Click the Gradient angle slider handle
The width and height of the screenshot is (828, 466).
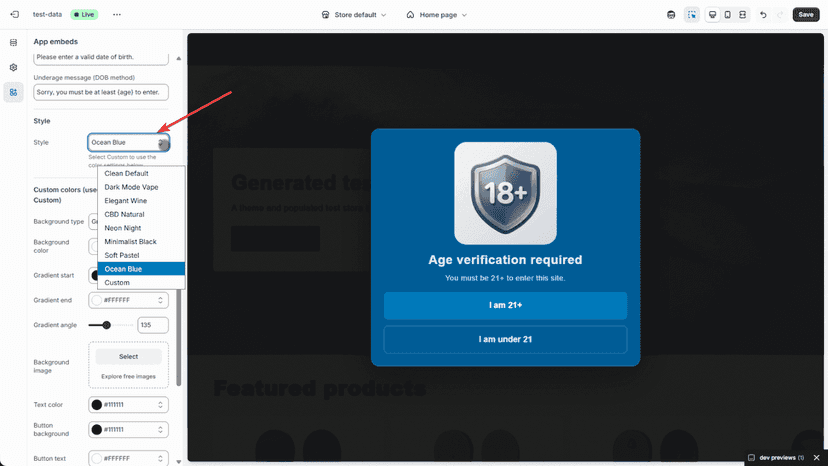coord(106,325)
